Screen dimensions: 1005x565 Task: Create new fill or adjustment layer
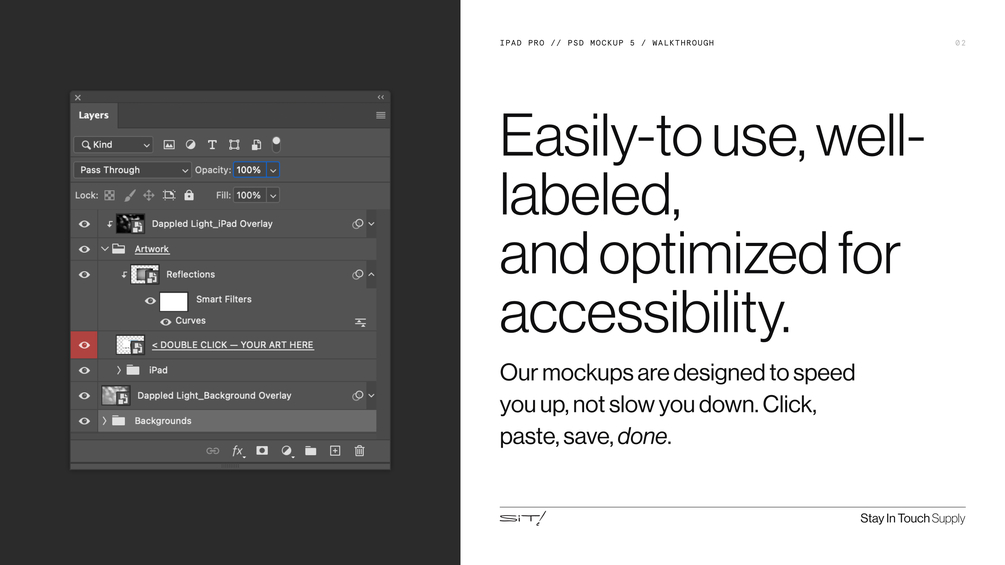click(x=287, y=451)
